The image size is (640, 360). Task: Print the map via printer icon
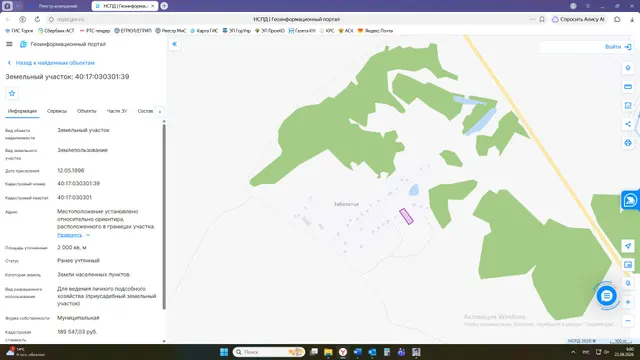click(x=628, y=143)
